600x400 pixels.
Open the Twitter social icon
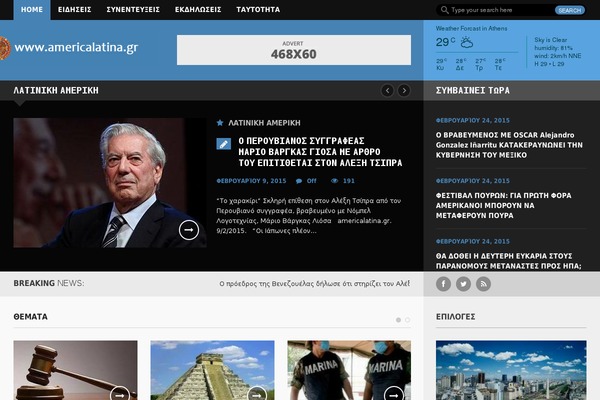[x=463, y=284]
